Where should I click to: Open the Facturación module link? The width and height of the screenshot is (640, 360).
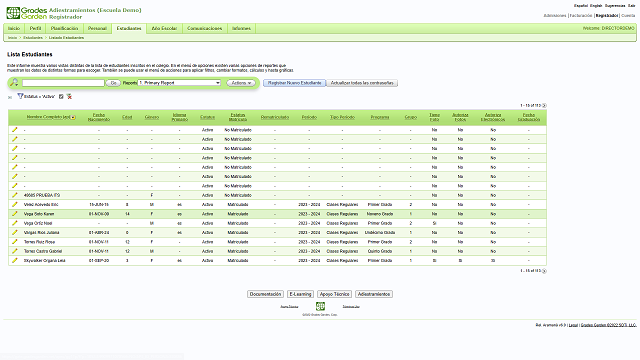(580, 16)
